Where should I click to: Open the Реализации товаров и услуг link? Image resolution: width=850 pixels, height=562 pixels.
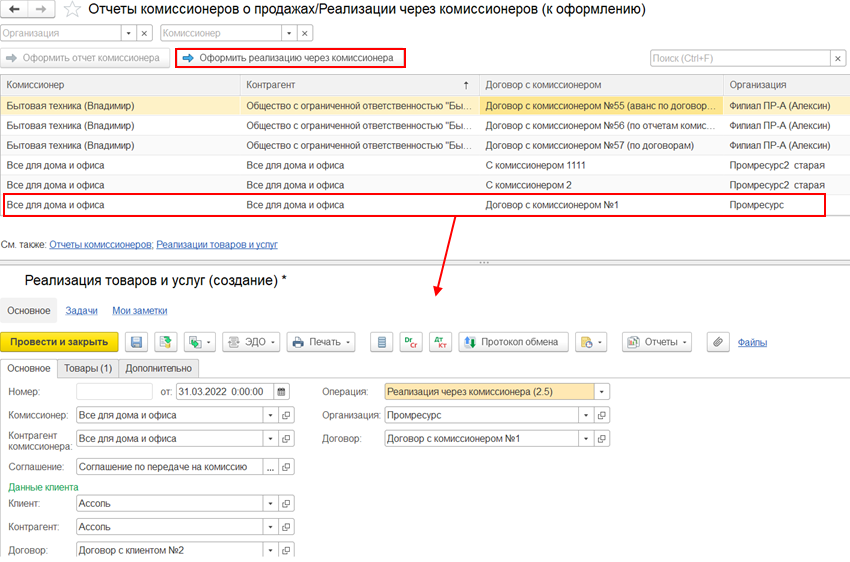(217, 244)
